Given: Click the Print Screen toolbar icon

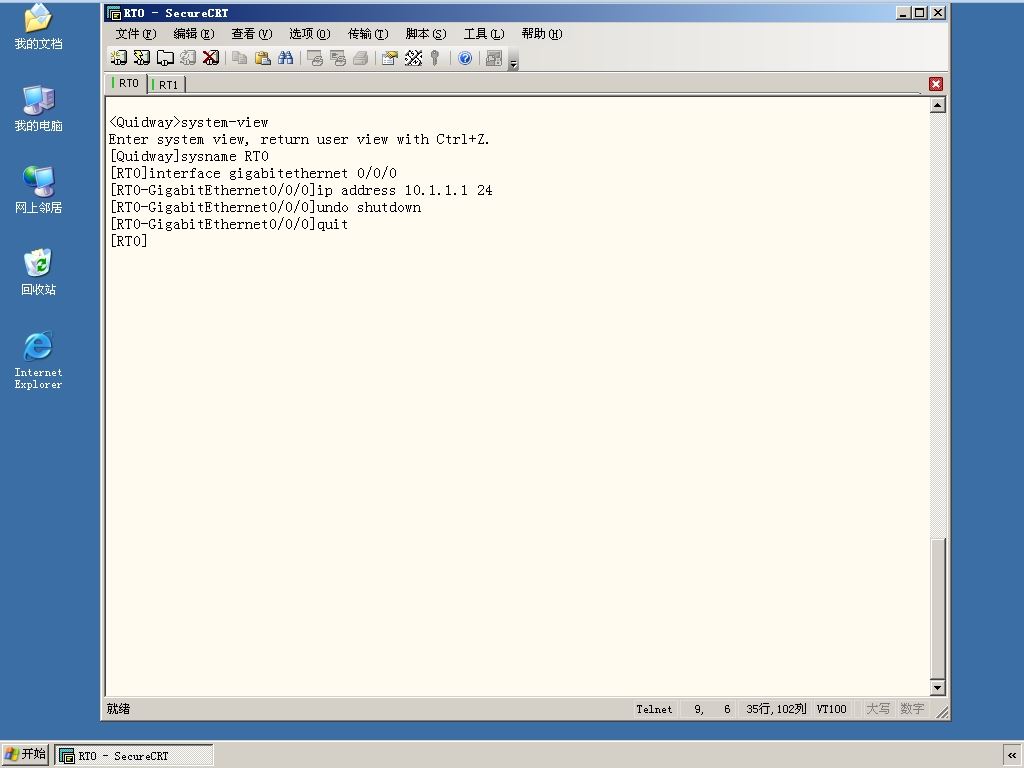Looking at the screenshot, I should click(315, 58).
